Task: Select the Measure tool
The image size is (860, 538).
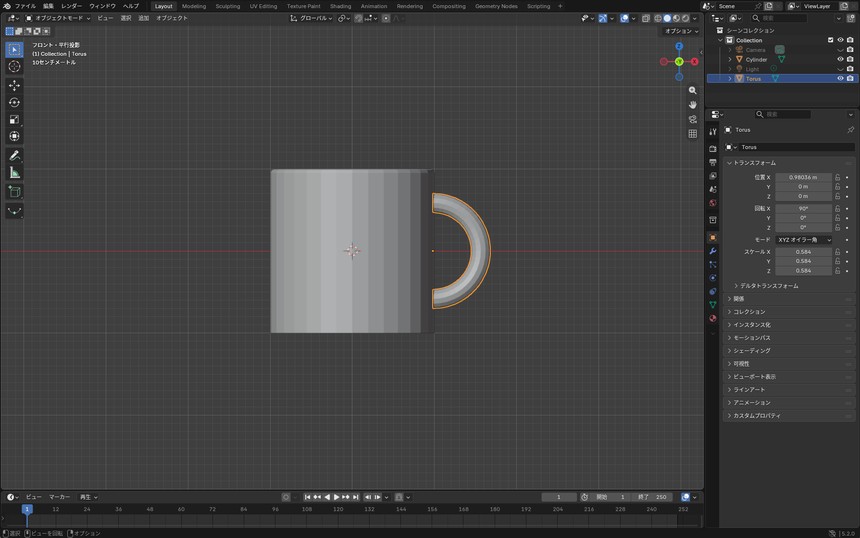Action: (14, 173)
